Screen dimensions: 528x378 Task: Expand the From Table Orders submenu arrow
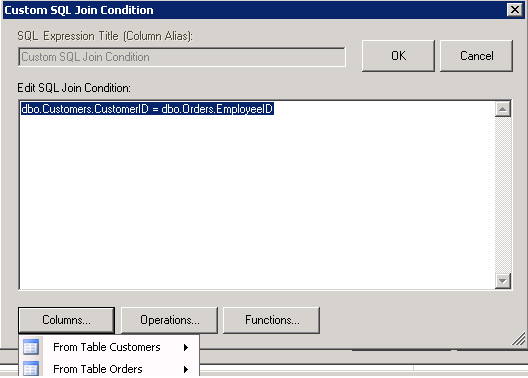pyautogui.click(x=186, y=369)
